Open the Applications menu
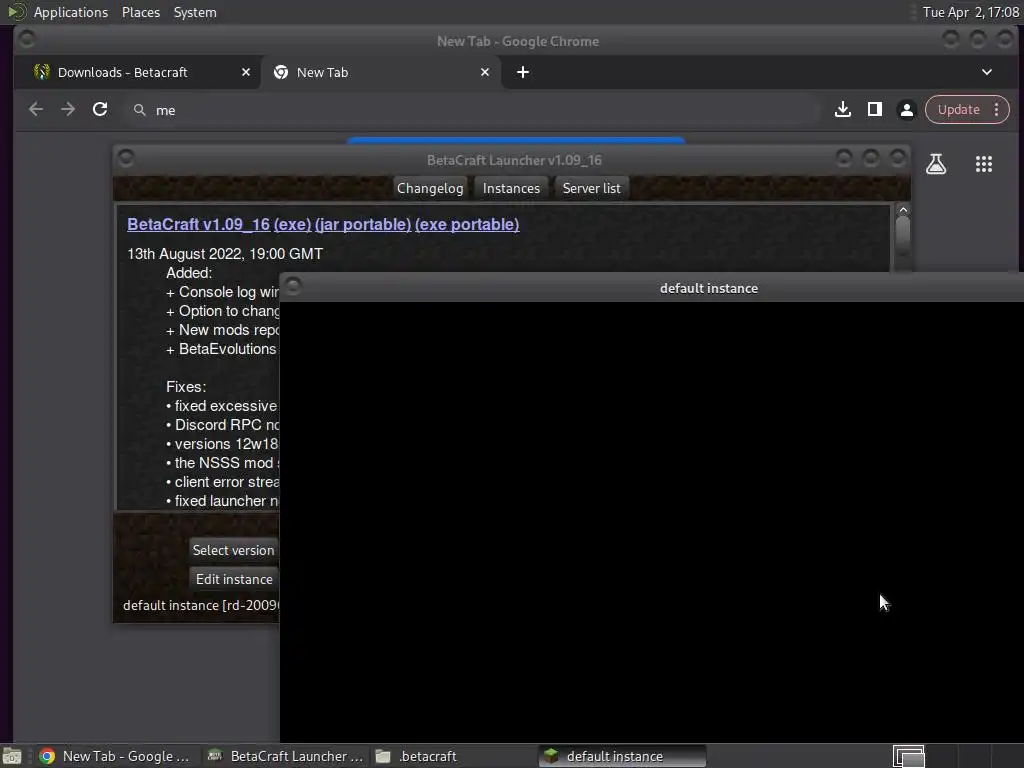 tap(71, 12)
